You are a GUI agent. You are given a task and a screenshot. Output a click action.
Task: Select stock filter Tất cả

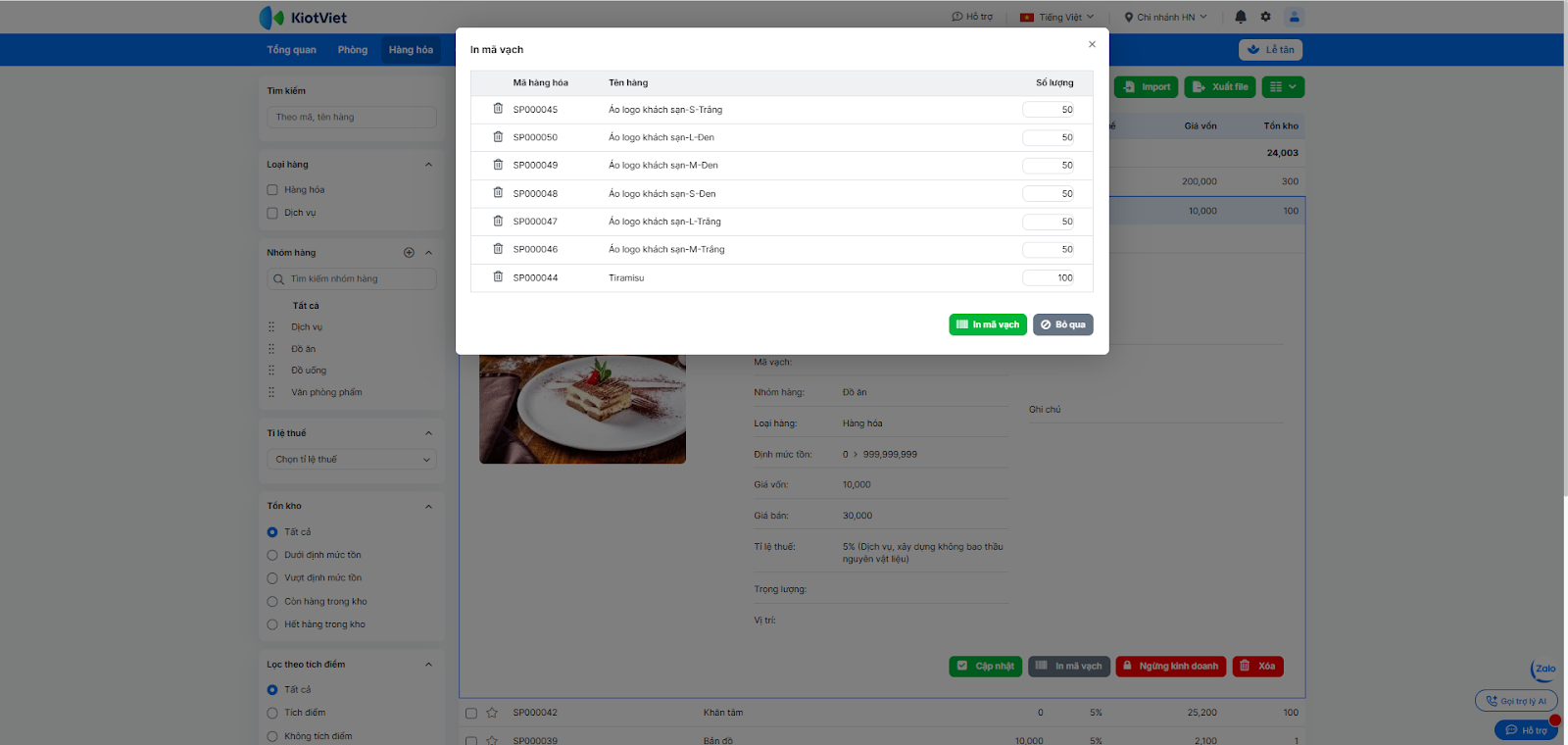click(x=272, y=532)
